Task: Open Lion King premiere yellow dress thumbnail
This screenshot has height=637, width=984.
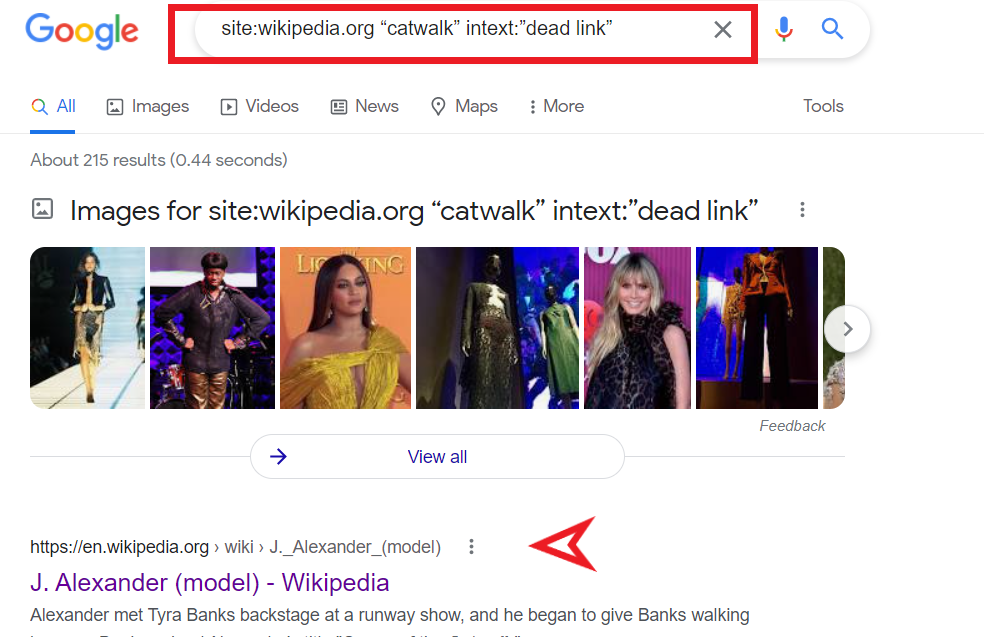Action: click(345, 328)
